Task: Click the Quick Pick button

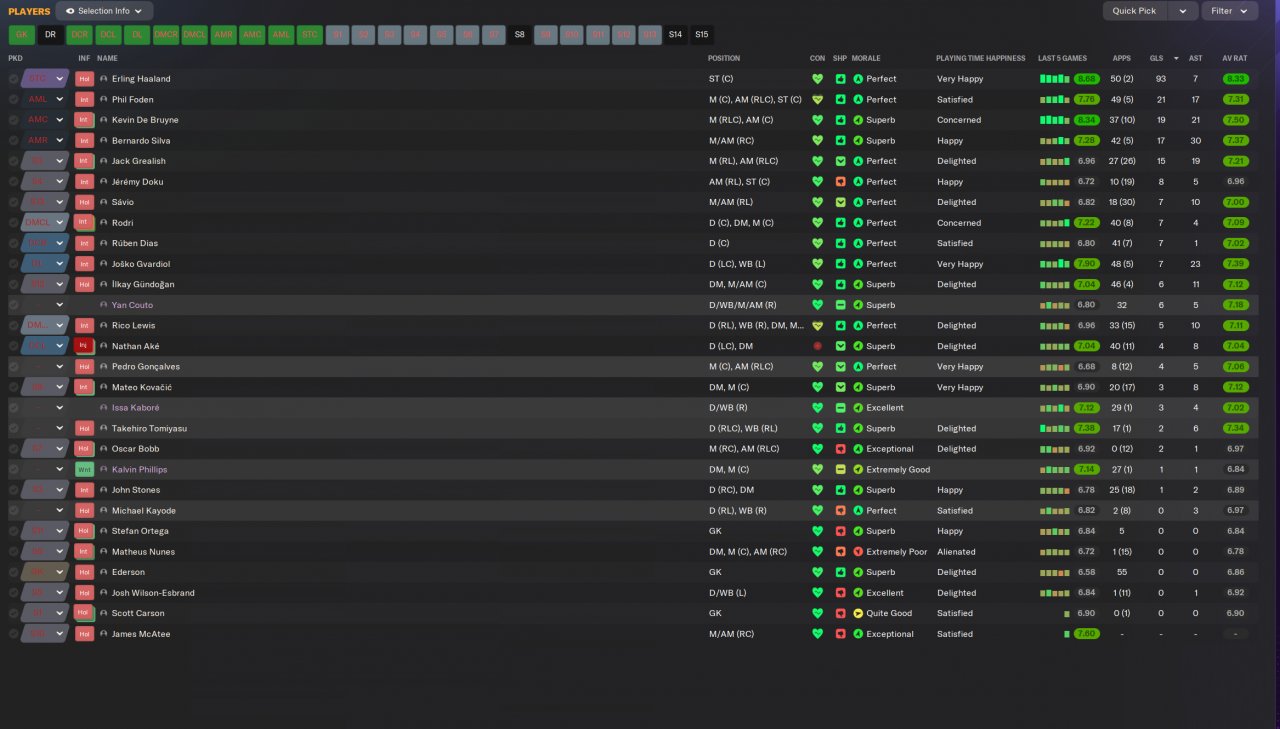Action: (x=1136, y=11)
